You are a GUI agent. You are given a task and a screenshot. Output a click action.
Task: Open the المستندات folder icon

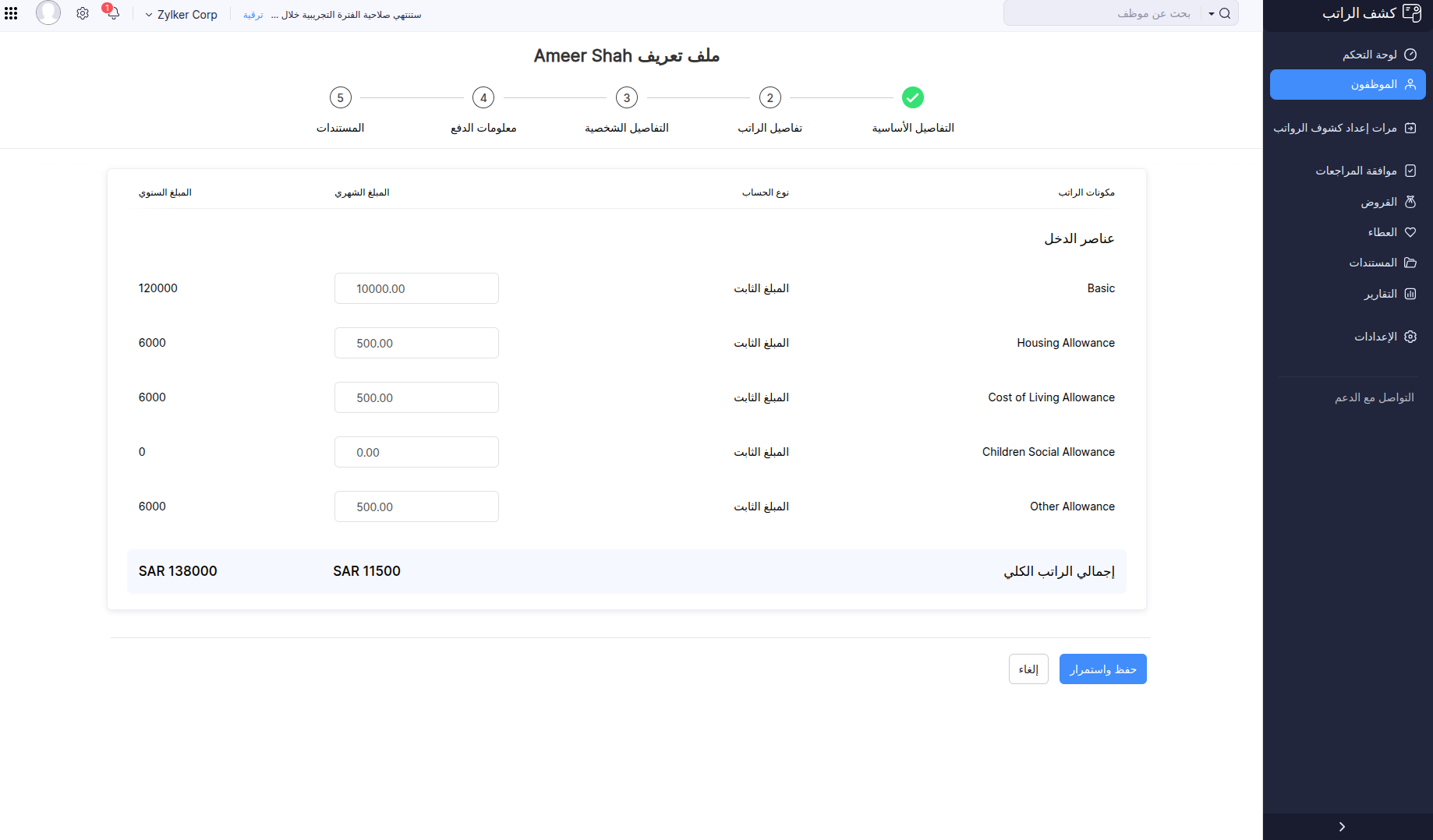coord(1410,262)
